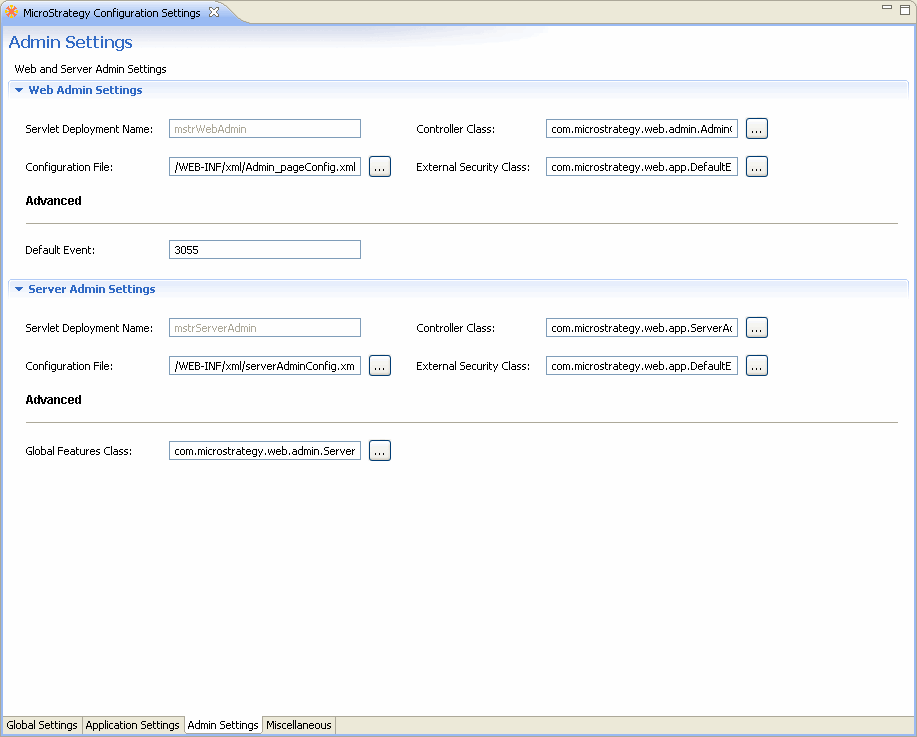The width and height of the screenshot is (917, 737).
Task: Switch to the Global Settings tab
Action: click(42, 725)
